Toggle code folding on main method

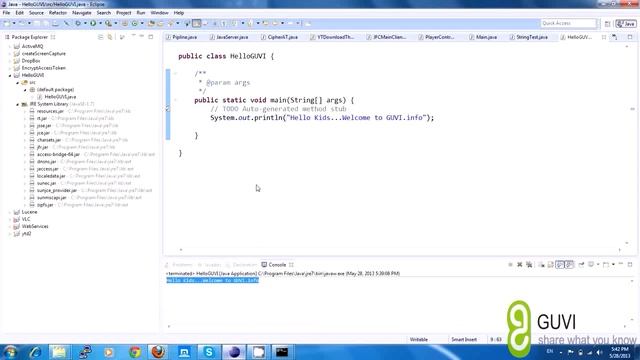[x=176, y=100]
